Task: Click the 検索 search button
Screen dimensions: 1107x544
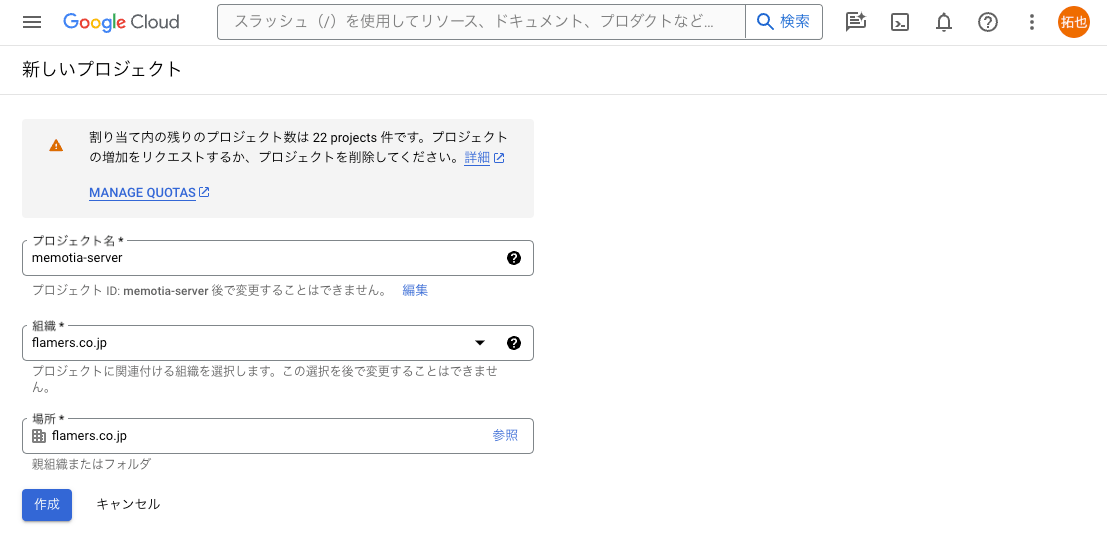Action: click(x=784, y=22)
